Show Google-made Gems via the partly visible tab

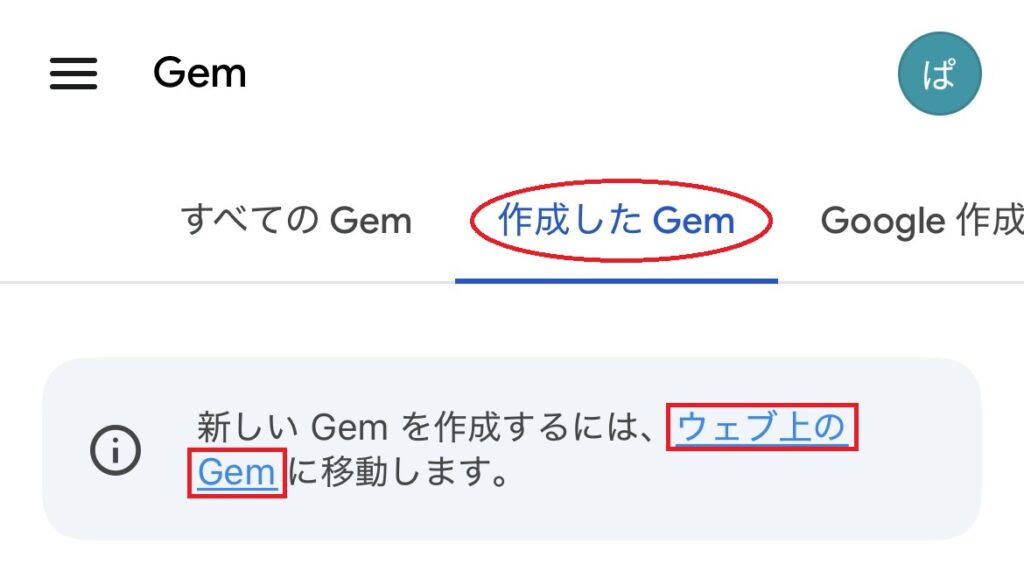[x=922, y=220]
